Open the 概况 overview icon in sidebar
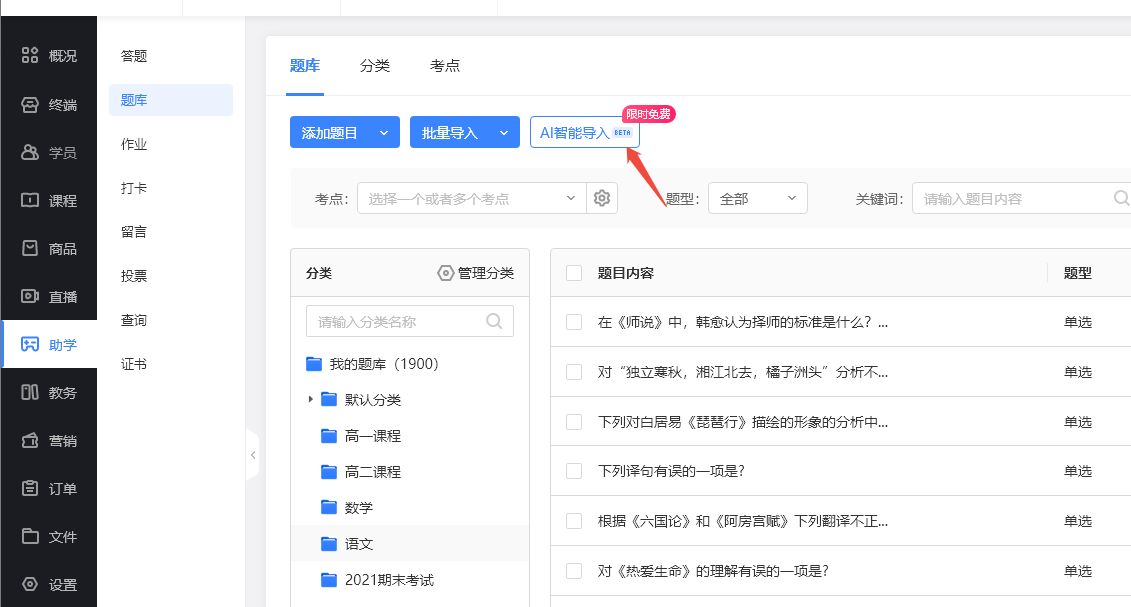 coord(30,56)
